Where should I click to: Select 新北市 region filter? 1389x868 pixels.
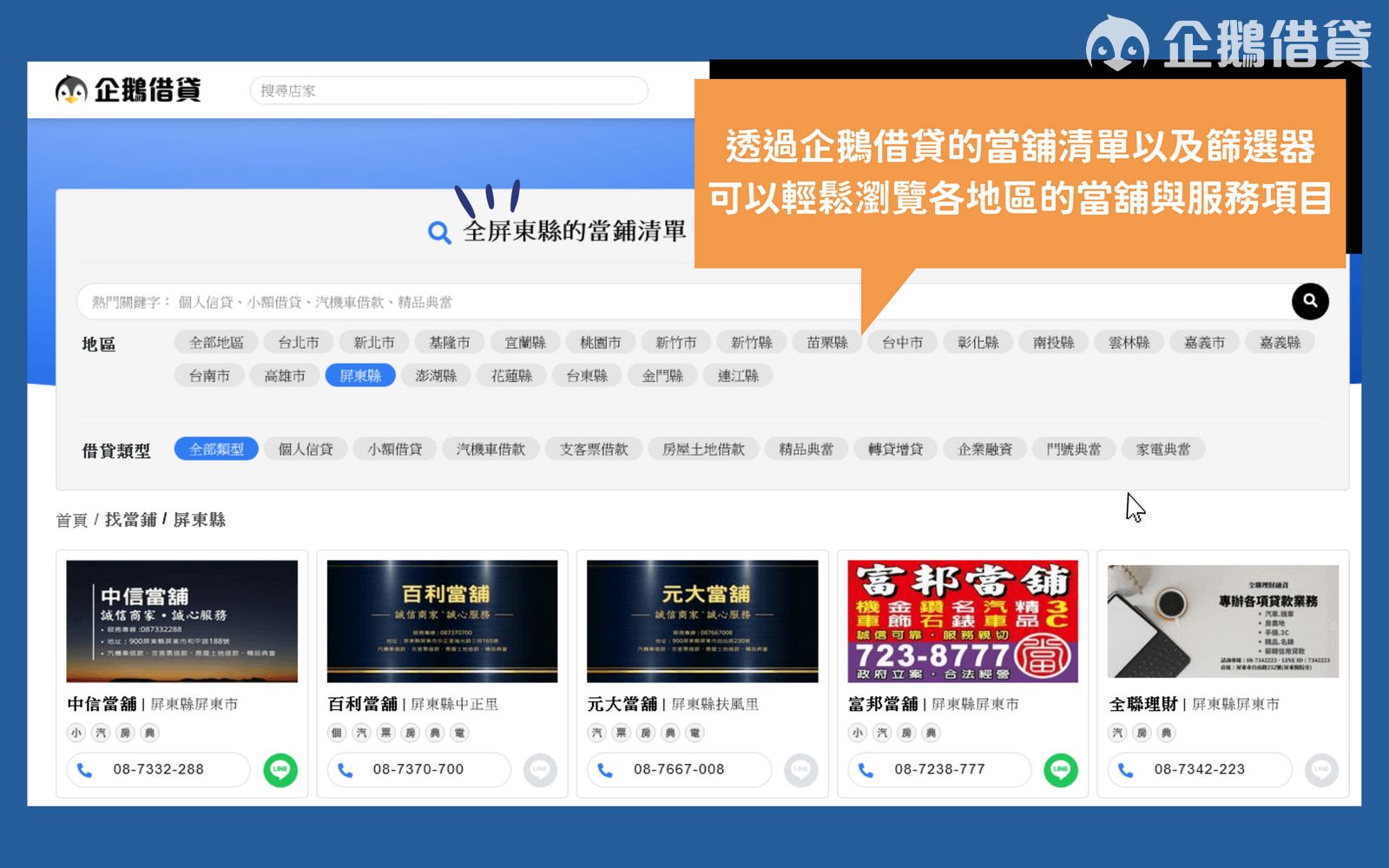374,343
